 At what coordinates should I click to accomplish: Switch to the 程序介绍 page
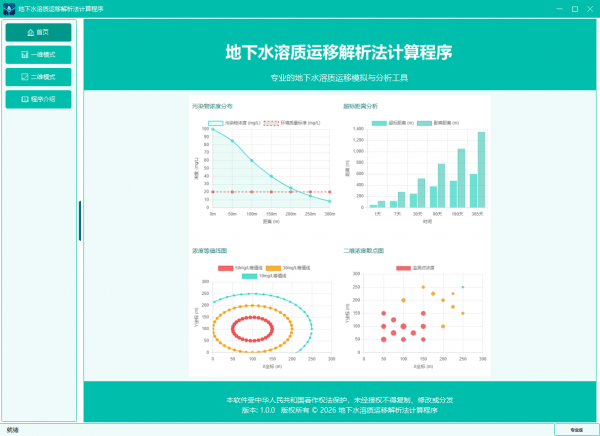[38, 99]
